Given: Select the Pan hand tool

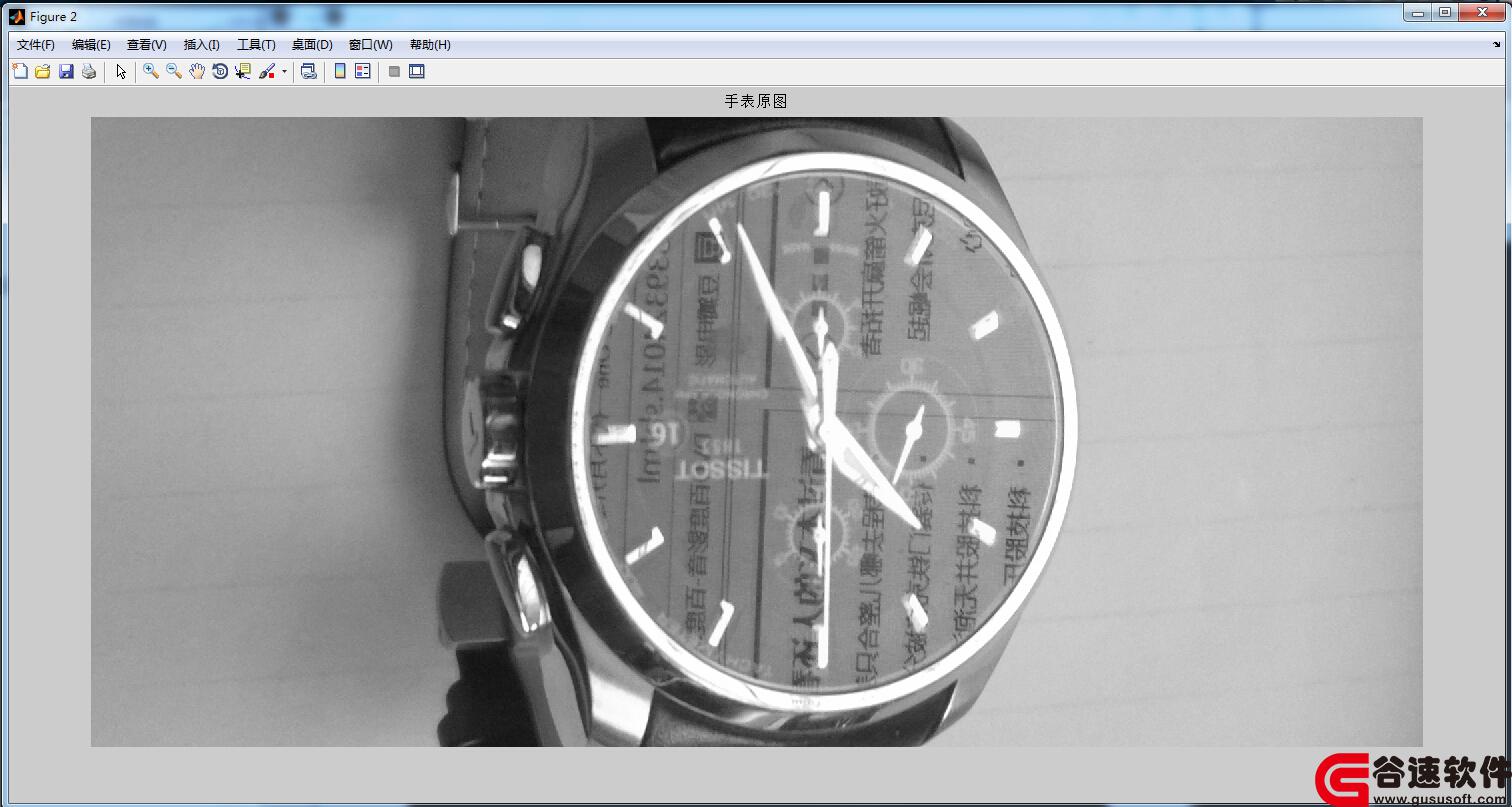Looking at the screenshot, I should coord(197,71).
